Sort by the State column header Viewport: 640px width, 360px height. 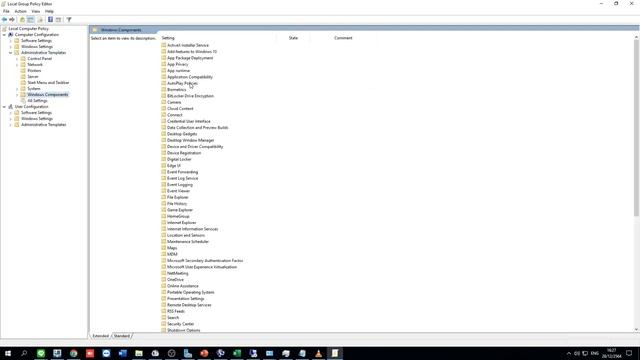pos(293,38)
